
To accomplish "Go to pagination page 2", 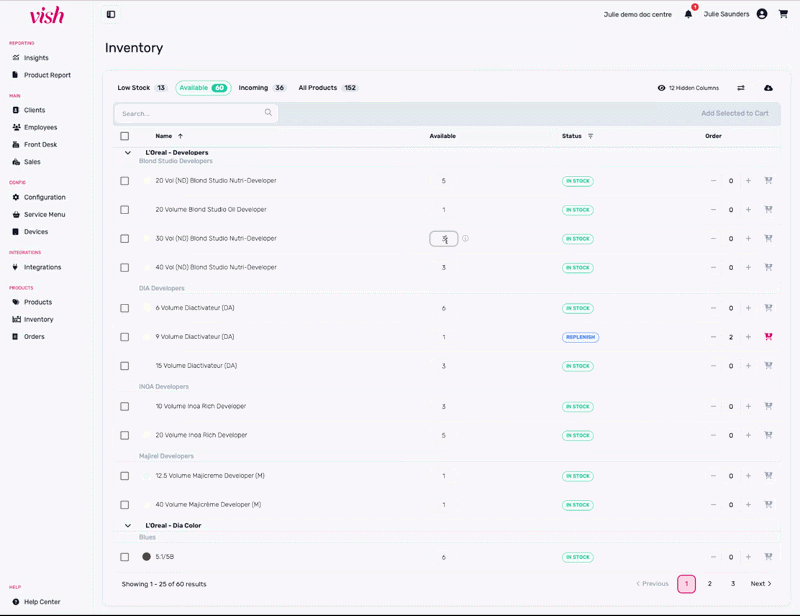I will tap(710, 584).
